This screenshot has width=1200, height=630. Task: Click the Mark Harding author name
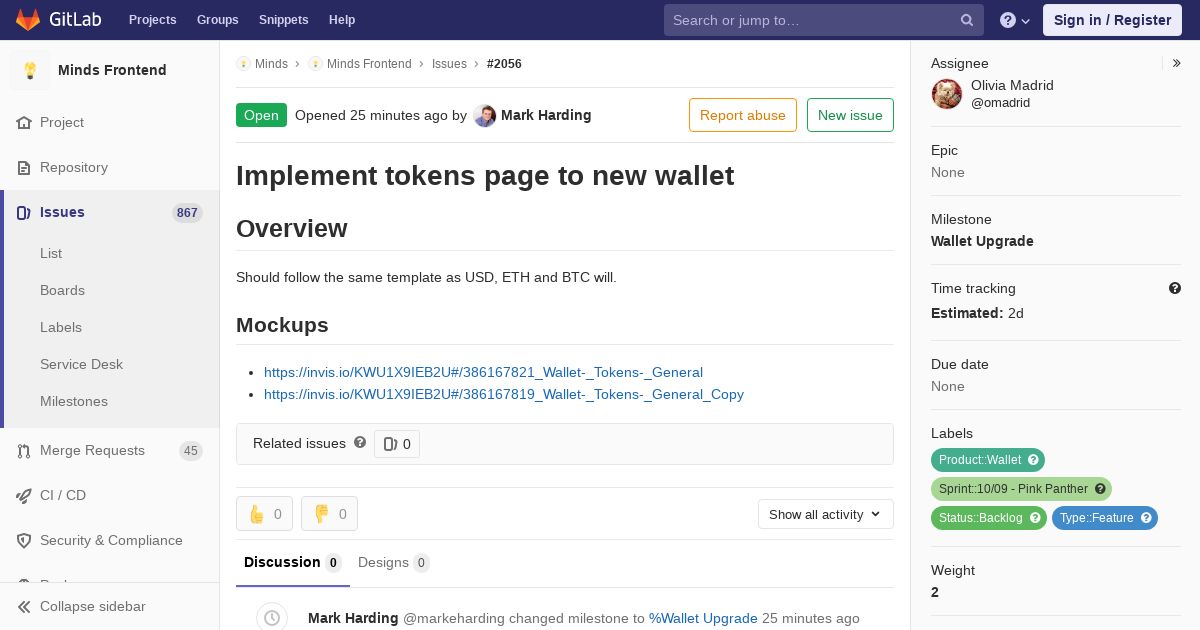(x=546, y=115)
